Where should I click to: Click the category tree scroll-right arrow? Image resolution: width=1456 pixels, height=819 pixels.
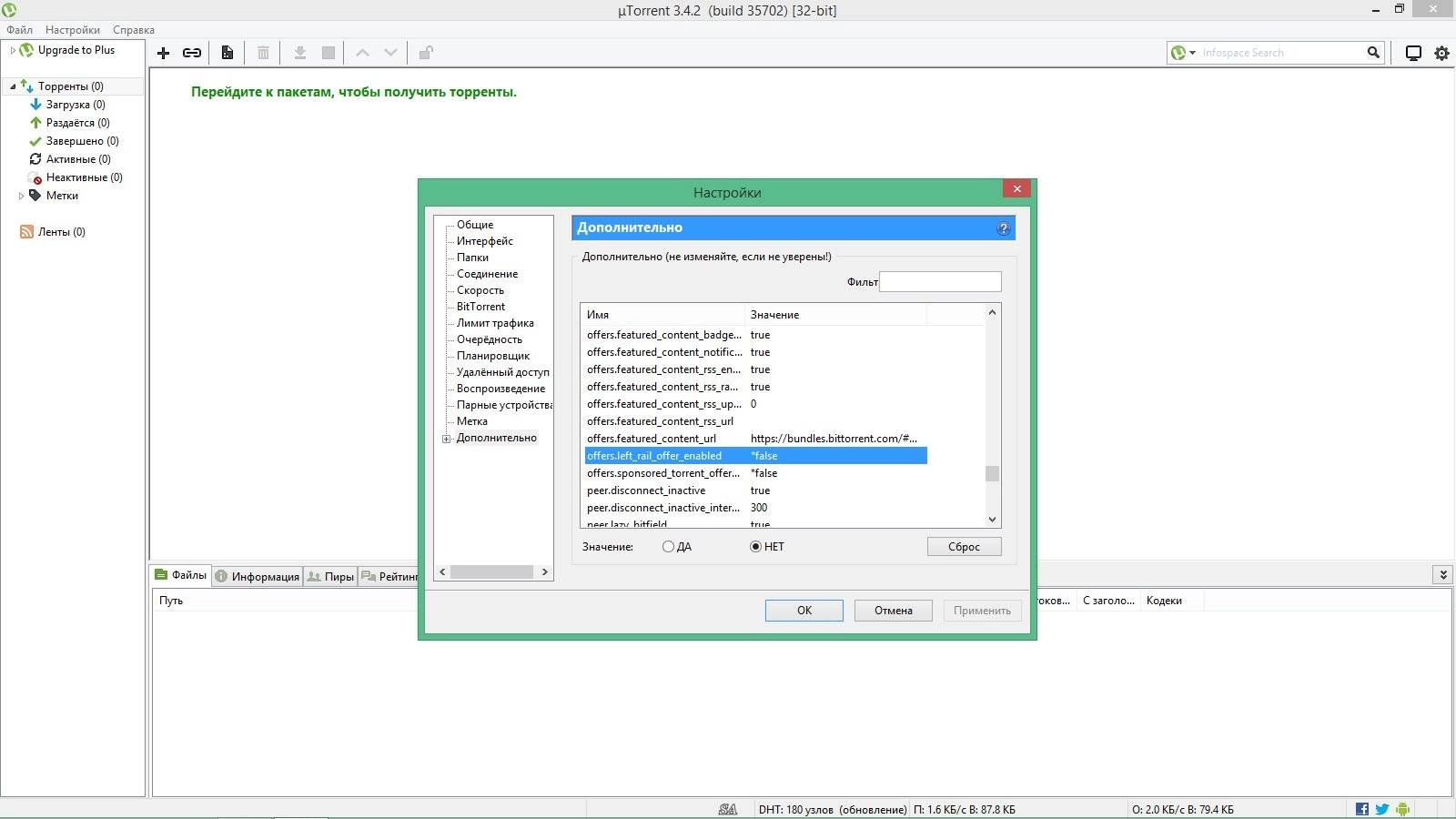coord(545,572)
